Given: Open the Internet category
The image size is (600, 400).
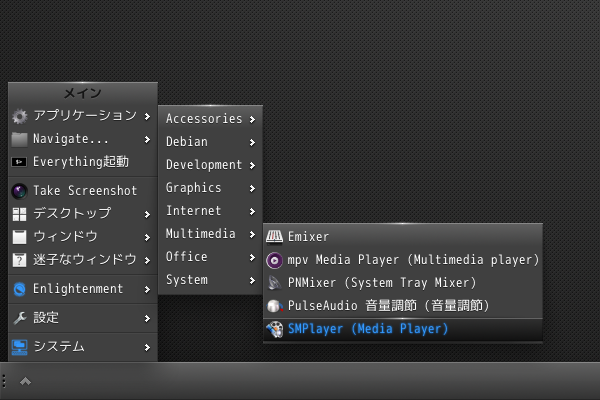Looking at the screenshot, I should pos(210,211).
